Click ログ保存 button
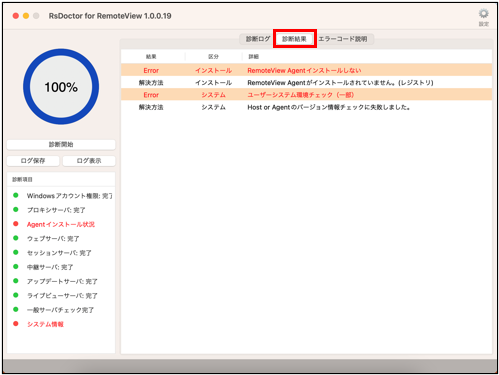Screen dimensions: 499x375 click(x=33, y=161)
